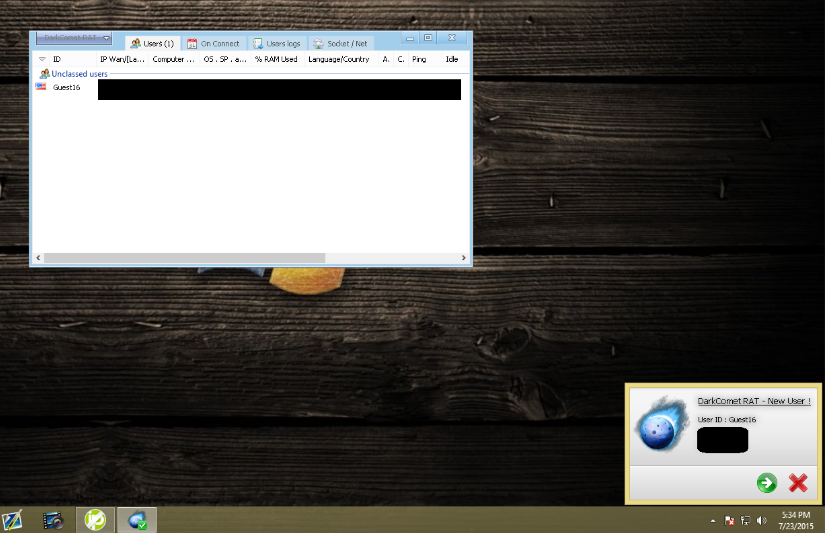The image size is (825, 533).
Task: Click the On Connect calendar icon
Action: tap(192, 44)
